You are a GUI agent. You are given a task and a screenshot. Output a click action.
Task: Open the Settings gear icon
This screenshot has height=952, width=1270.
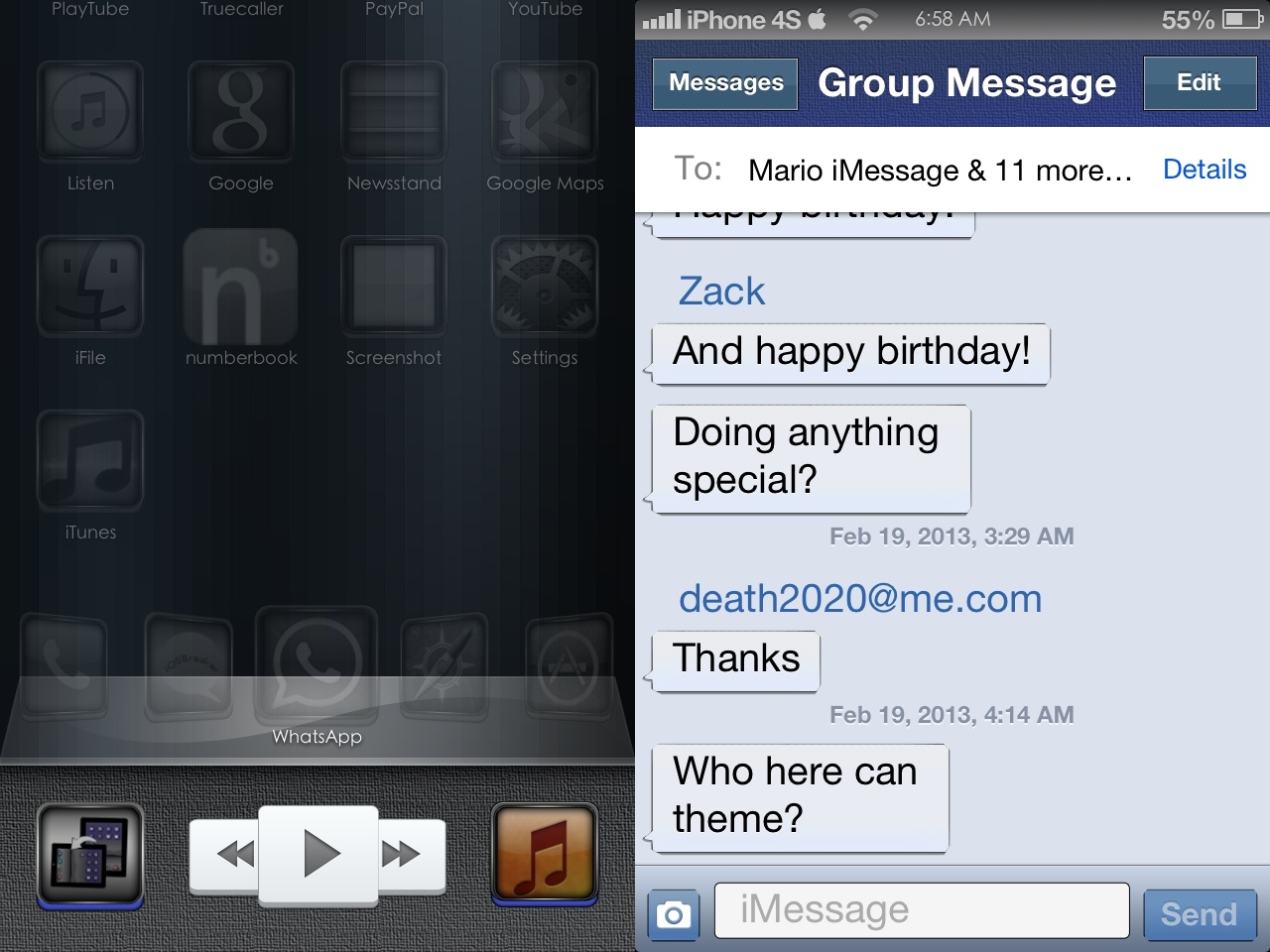[545, 287]
